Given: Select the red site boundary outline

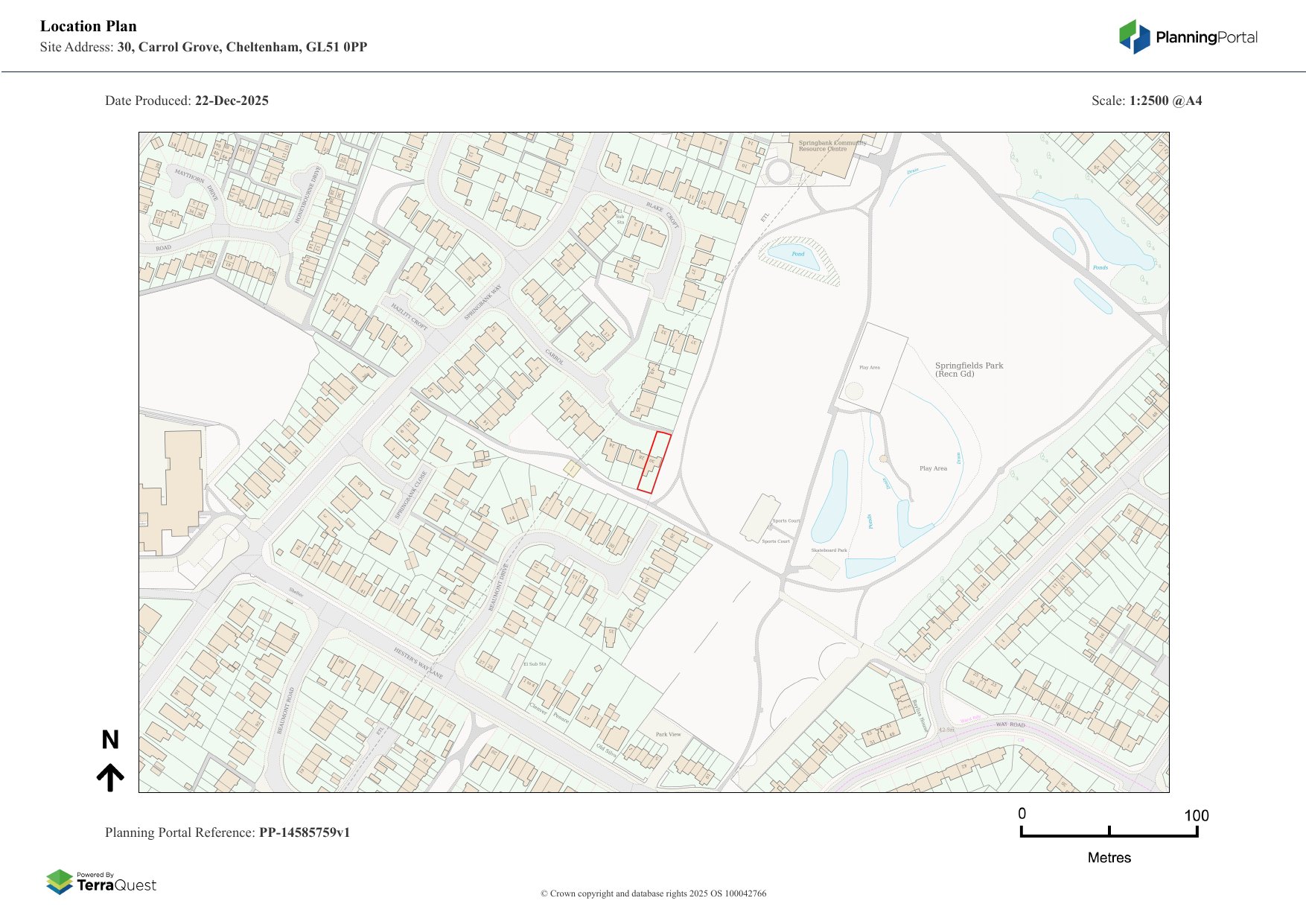Looking at the screenshot, I should pyautogui.click(x=654, y=462).
